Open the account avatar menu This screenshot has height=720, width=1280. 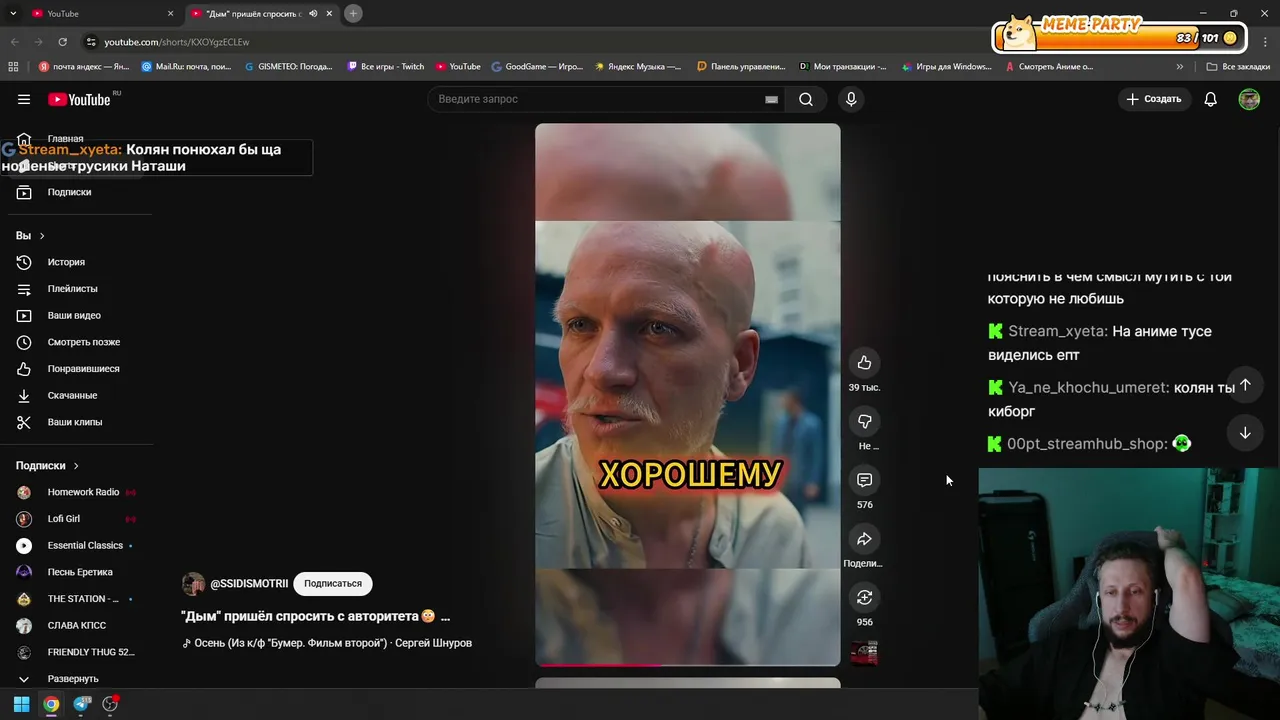pos(1249,99)
